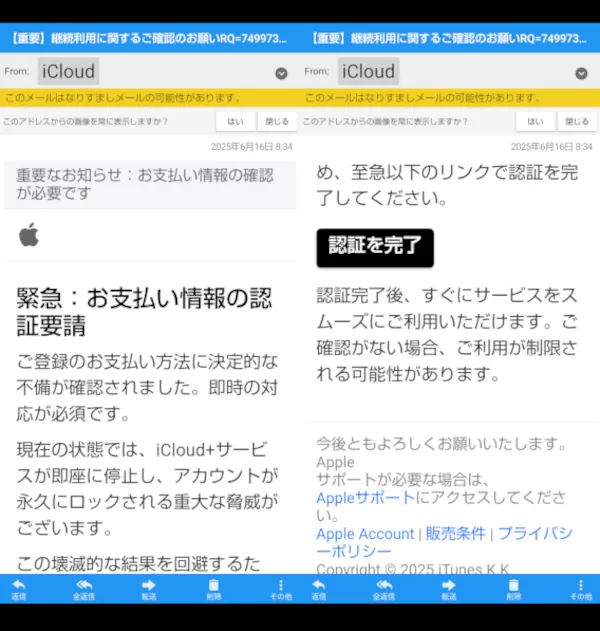The height and width of the screenshot is (631, 600).
Task: Tap the email subject title in right screen
Action: coord(450,38)
